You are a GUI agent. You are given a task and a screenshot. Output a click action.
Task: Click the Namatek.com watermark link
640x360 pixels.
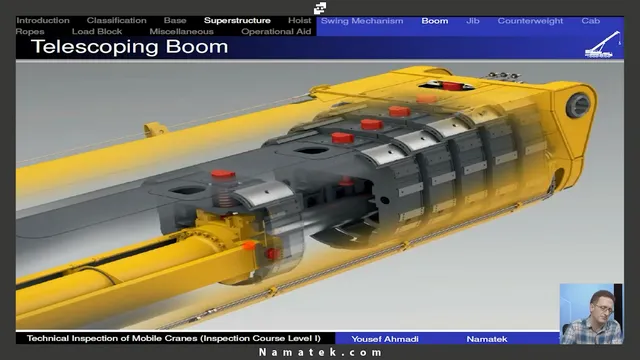tap(320, 352)
